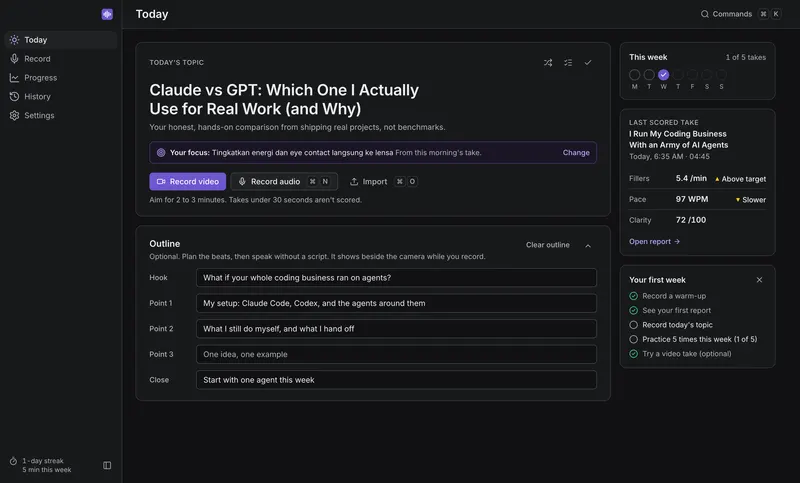Click the last scored take title
This screenshot has width=800, height=483.
click(679, 139)
